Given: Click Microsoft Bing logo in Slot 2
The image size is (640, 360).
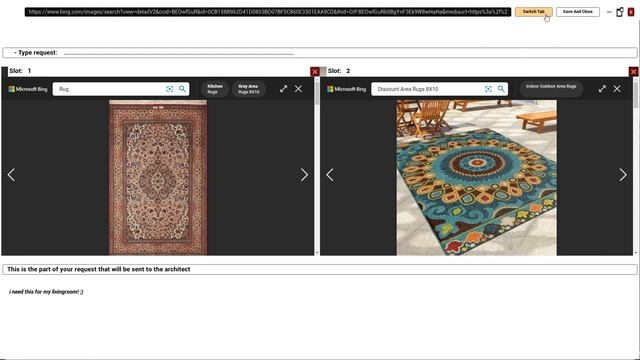Looking at the screenshot, I should click(346, 89).
